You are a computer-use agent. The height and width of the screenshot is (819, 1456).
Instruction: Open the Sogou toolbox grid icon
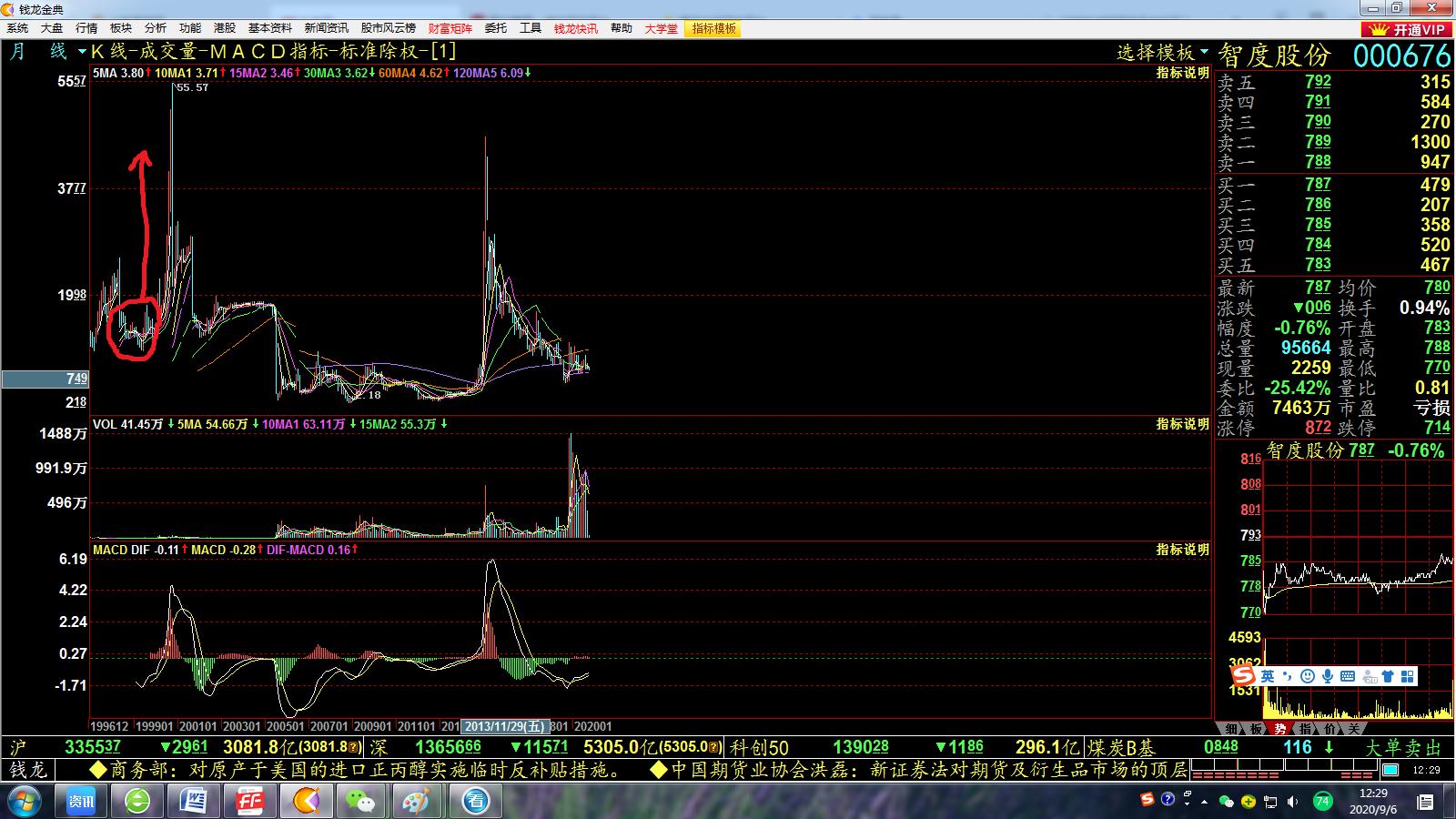[1408, 676]
